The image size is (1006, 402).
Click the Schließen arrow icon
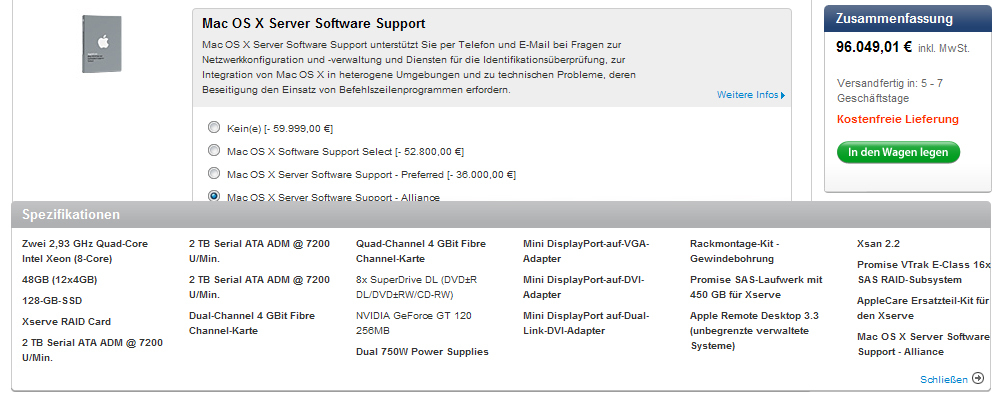[x=978, y=378]
